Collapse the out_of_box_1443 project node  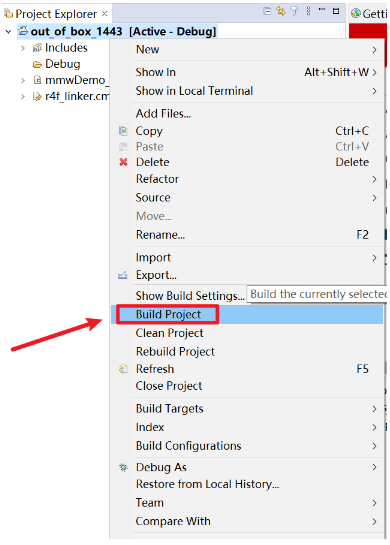(x=8, y=32)
